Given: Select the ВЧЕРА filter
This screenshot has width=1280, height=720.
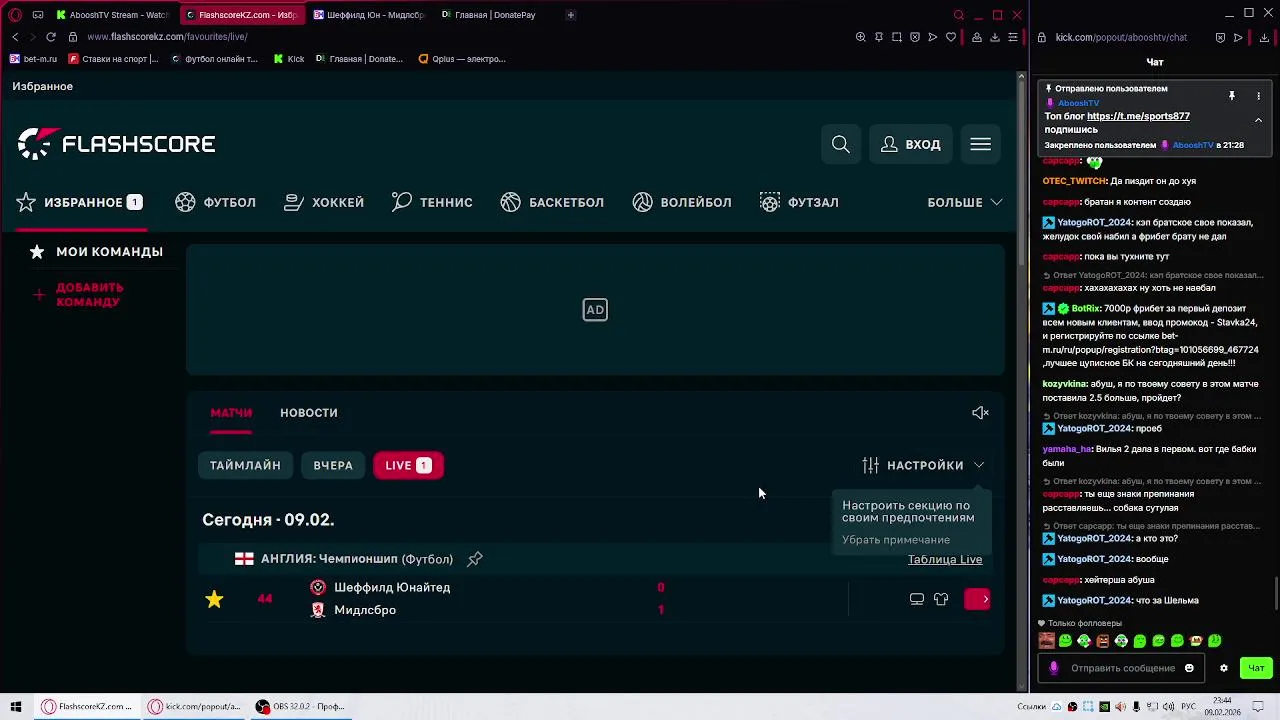Looking at the screenshot, I should 333,465.
